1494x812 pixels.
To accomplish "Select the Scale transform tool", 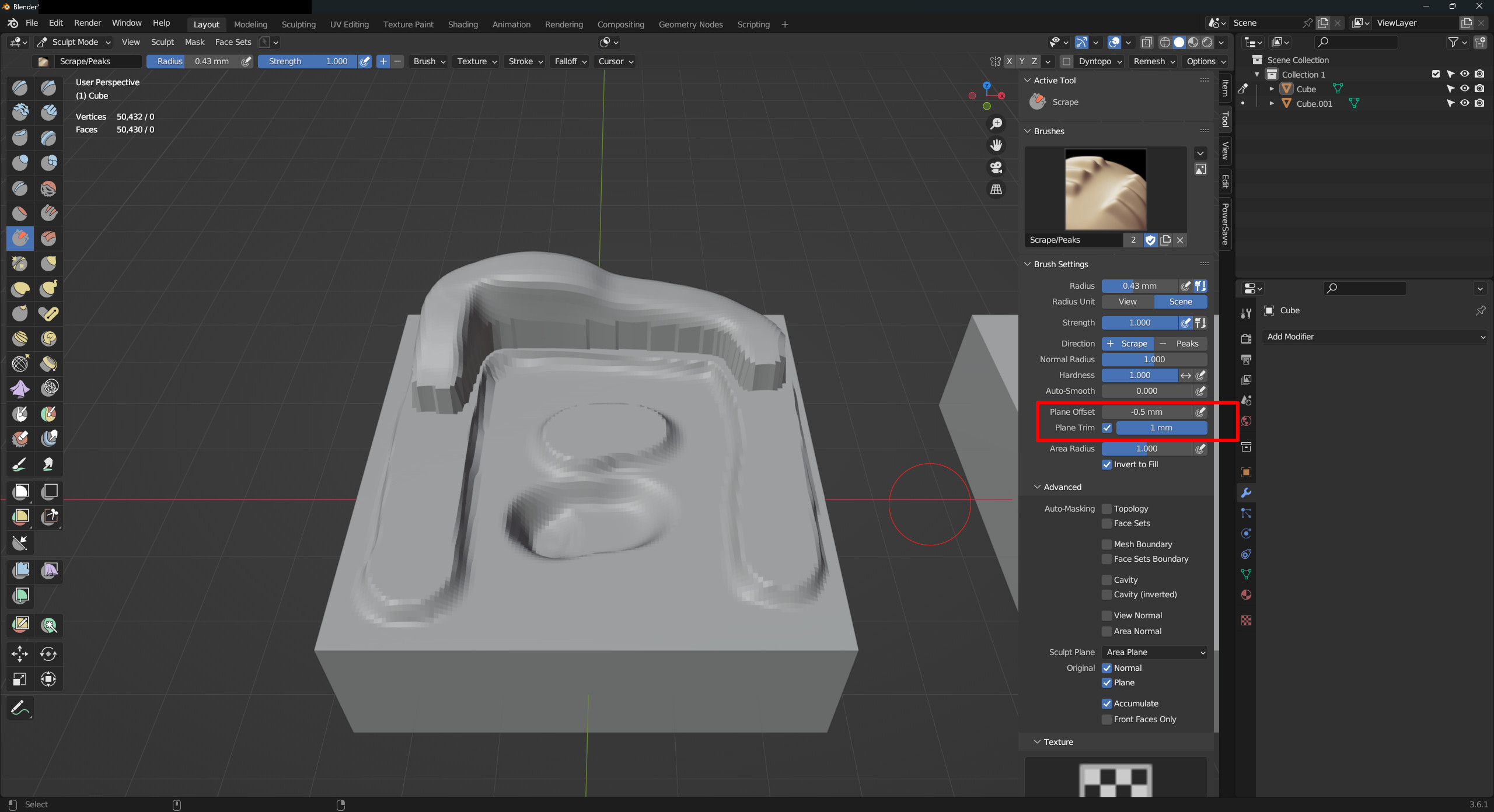I will pos(20,679).
